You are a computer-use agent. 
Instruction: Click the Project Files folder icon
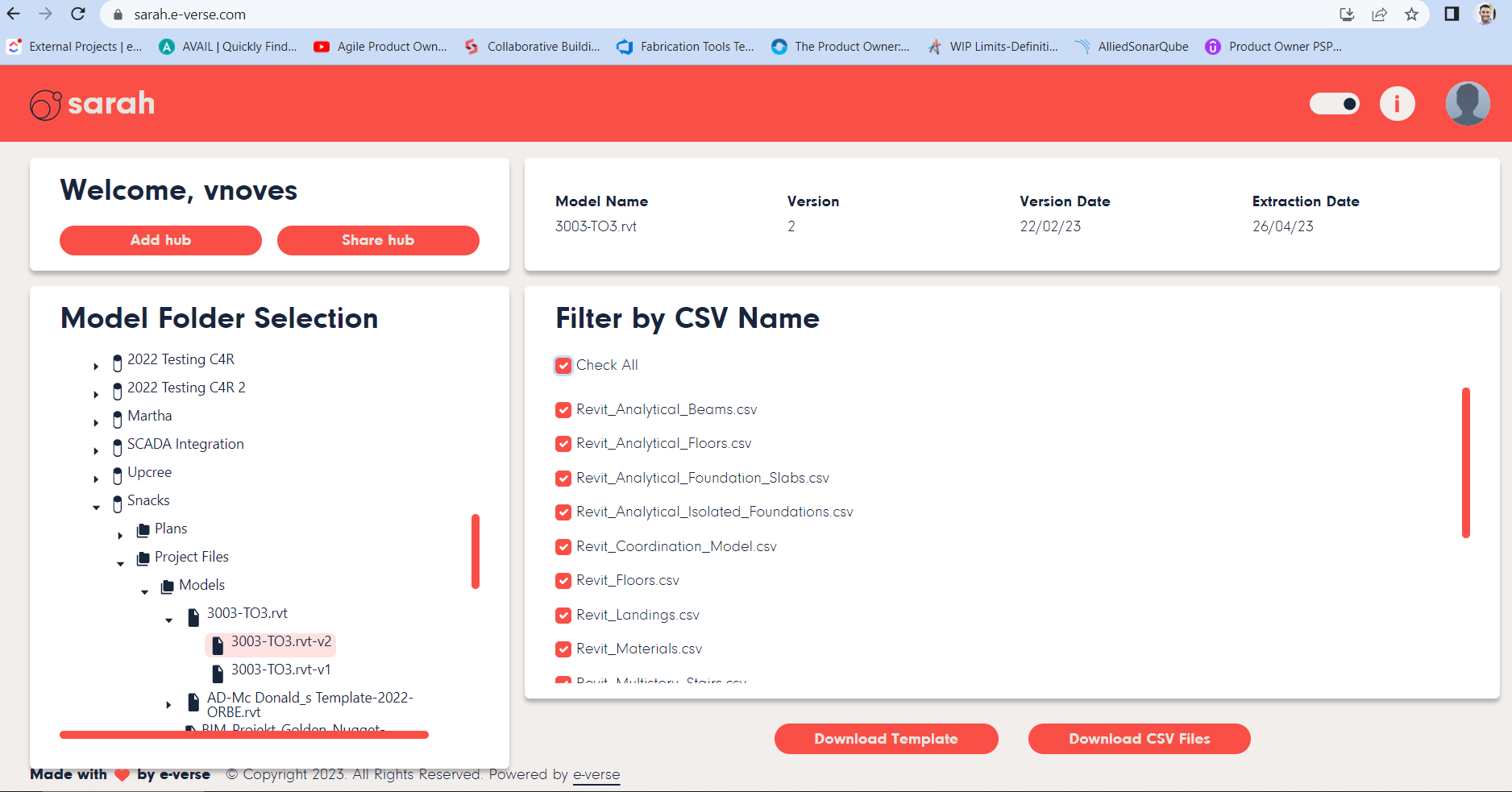point(143,558)
